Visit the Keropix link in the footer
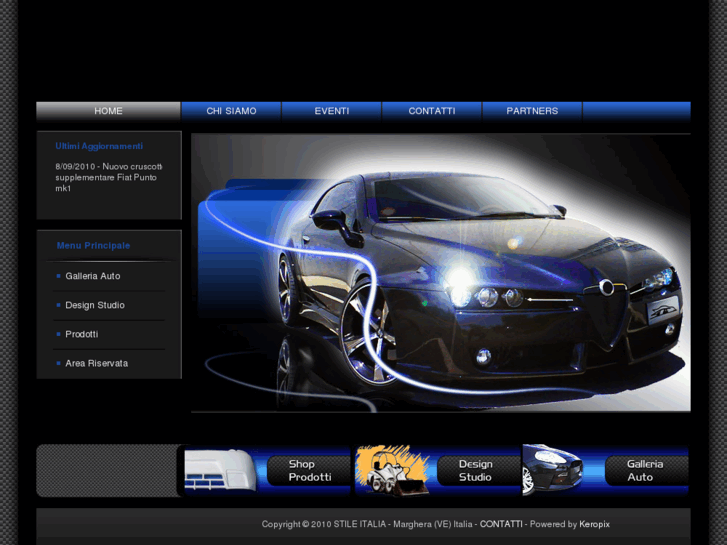Screen dimensions: 727x545 pyautogui.click(x=594, y=524)
